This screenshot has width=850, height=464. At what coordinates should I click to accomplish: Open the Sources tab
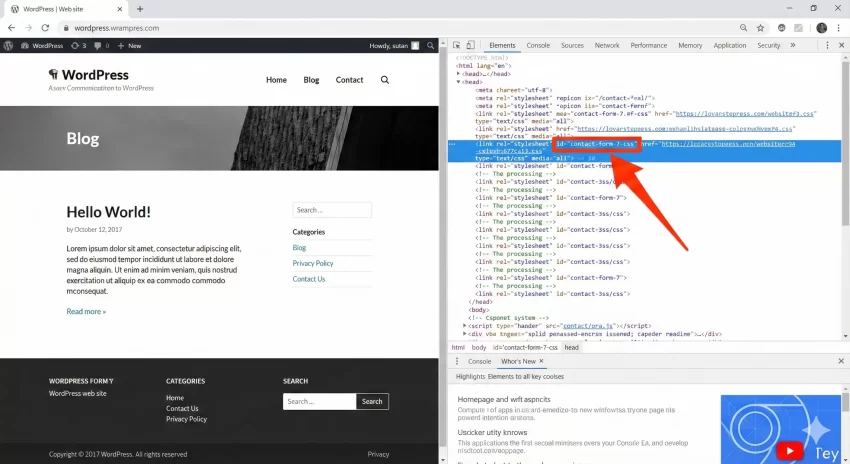click(x=572, y=46)
